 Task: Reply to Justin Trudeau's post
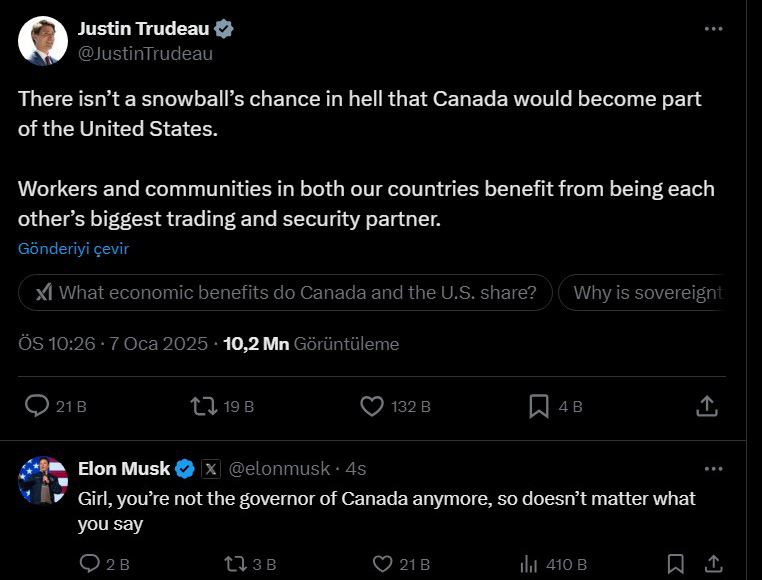[38, 406]
